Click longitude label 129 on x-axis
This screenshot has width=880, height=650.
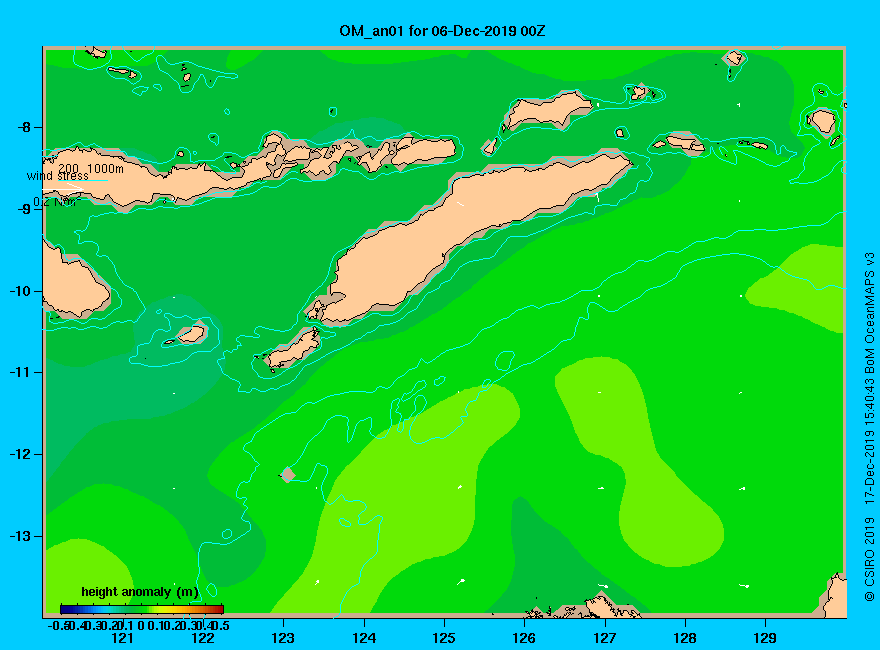(x=765, y=638)
